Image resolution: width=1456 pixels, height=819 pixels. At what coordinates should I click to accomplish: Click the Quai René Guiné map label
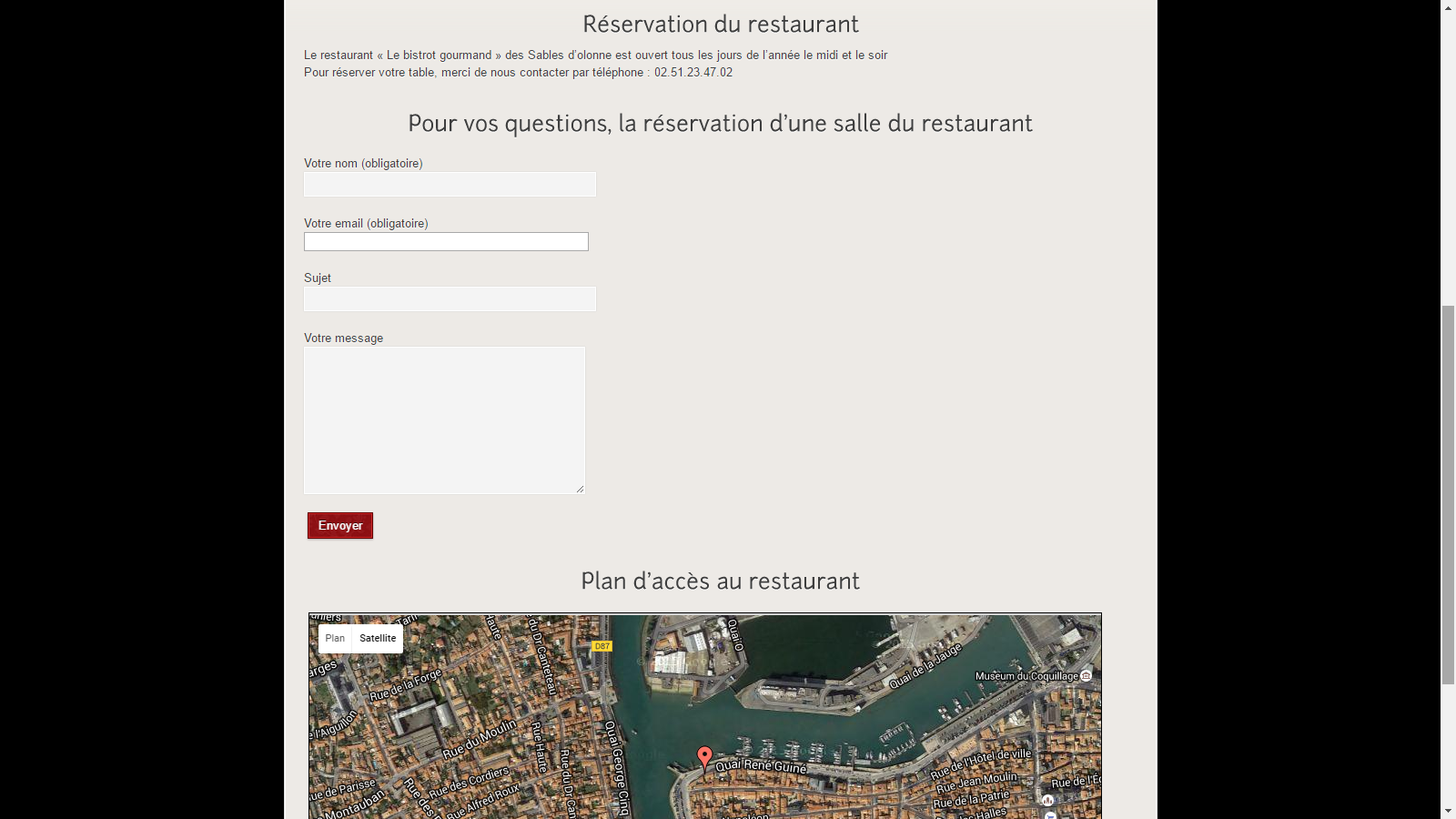(x=761, y=766)
